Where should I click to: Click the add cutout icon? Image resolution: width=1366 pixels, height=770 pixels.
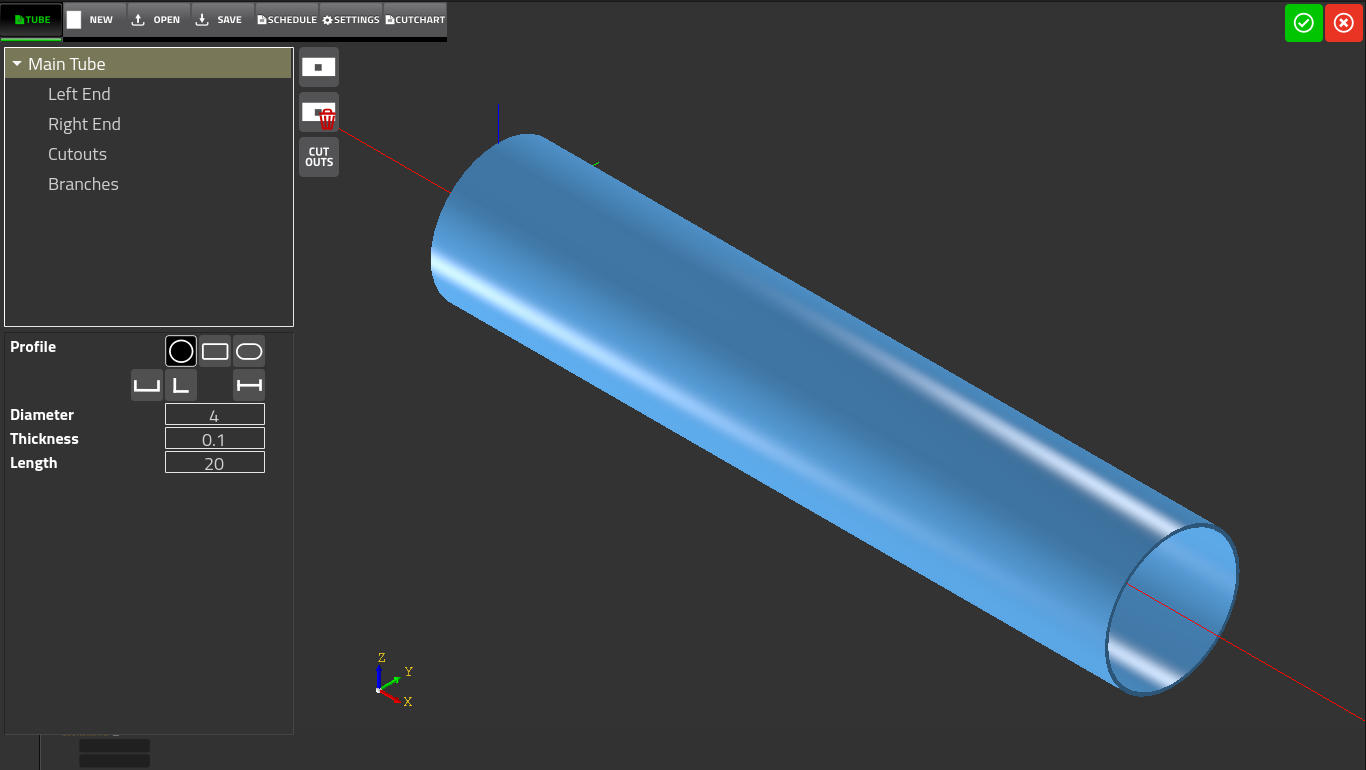[x=319, y=67]
